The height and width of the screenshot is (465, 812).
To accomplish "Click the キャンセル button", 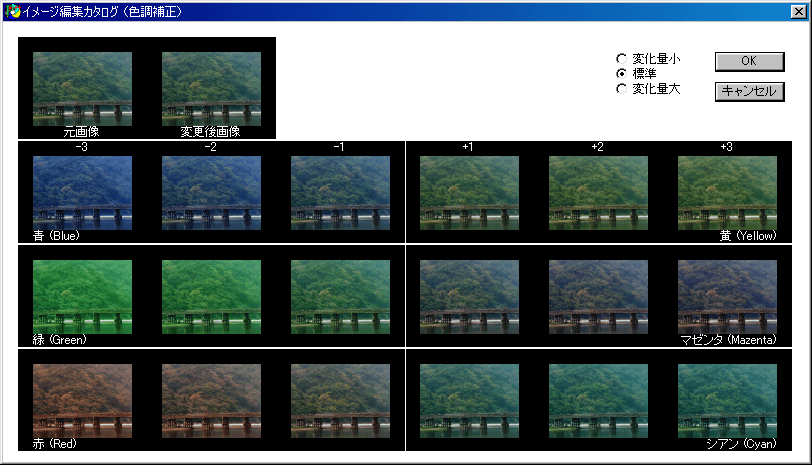I will tap(749, 92).
